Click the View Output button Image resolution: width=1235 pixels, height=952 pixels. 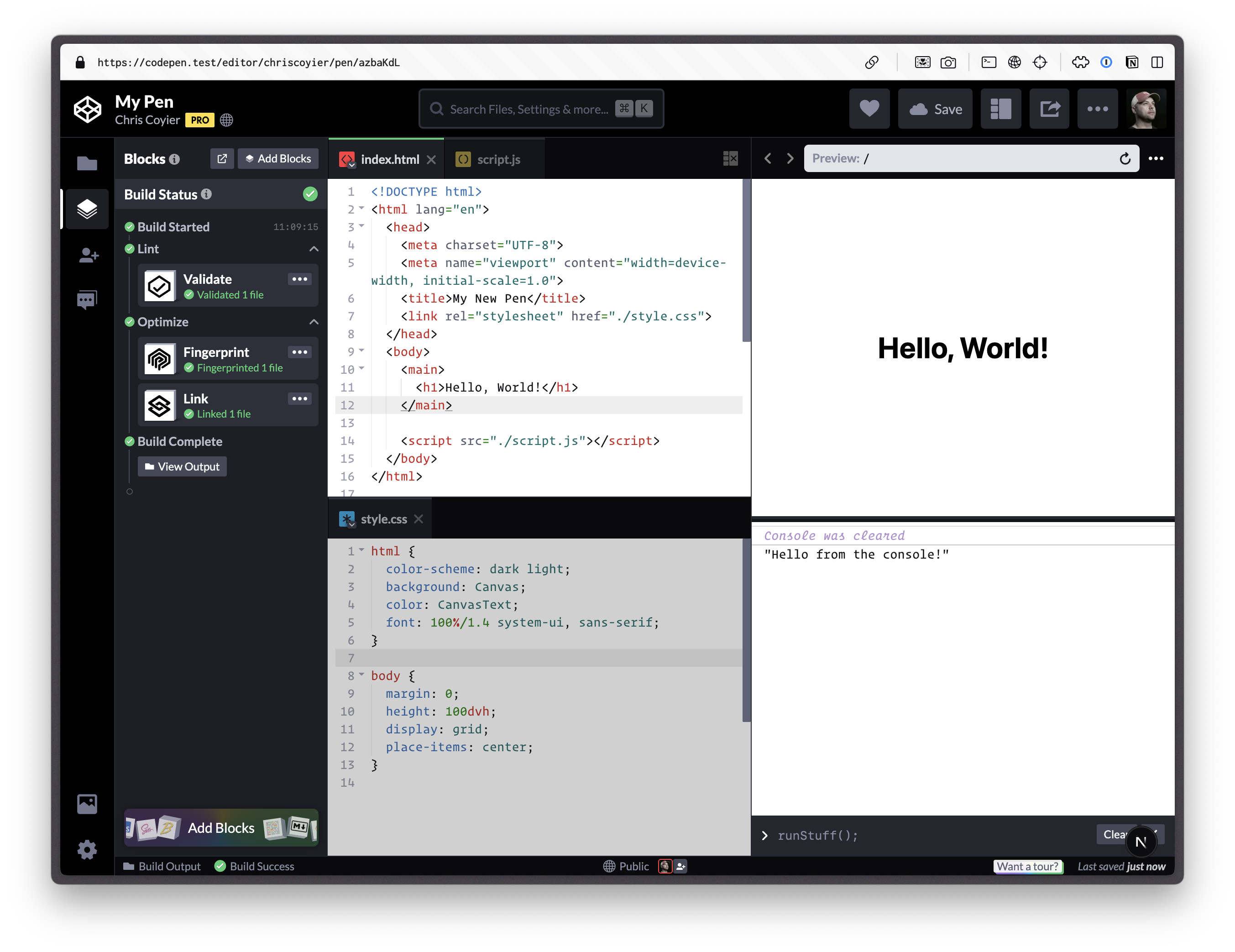[x=182, y=466]
